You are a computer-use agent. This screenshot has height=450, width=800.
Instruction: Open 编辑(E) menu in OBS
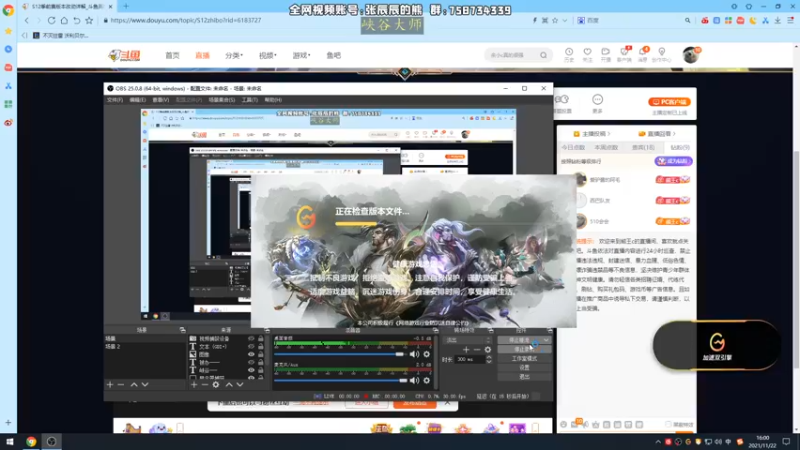[138, 100]
